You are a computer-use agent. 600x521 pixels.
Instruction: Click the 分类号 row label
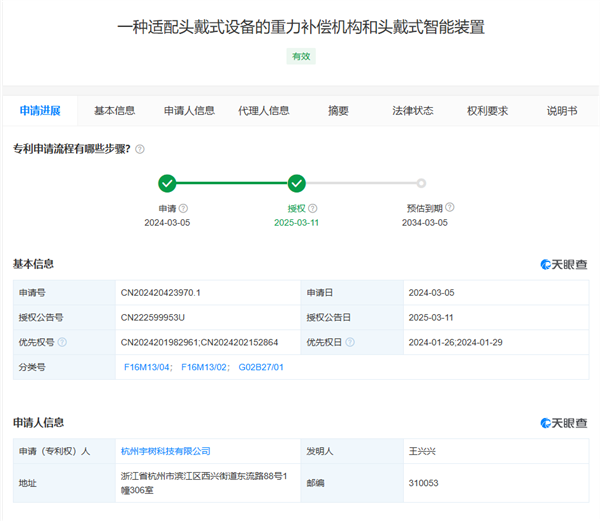click(32, 367)
